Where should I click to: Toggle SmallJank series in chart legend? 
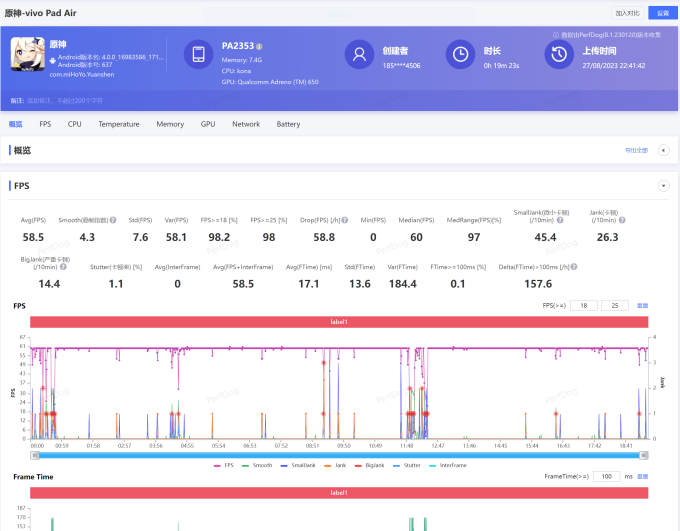pos(298,465)
